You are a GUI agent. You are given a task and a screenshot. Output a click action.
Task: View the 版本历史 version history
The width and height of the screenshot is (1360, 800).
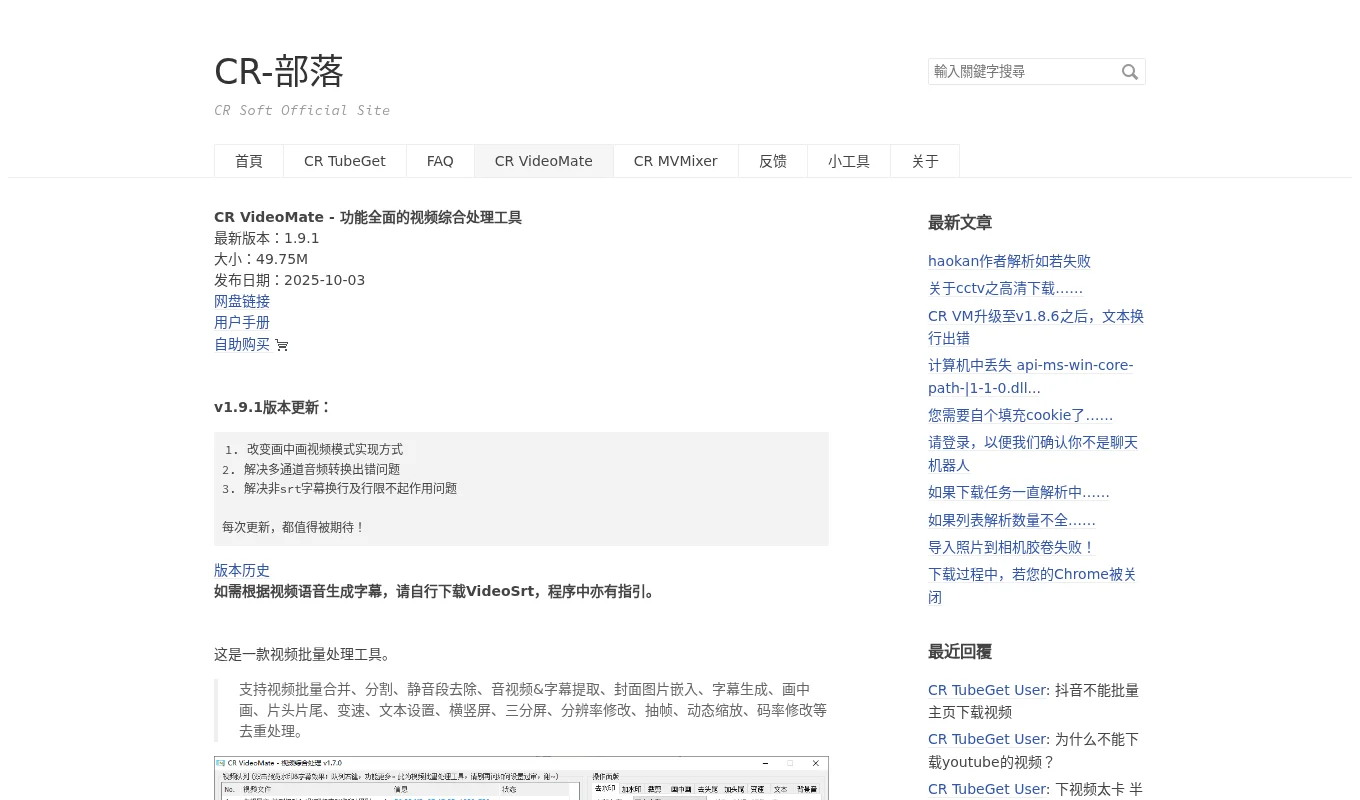pos(242,570)
